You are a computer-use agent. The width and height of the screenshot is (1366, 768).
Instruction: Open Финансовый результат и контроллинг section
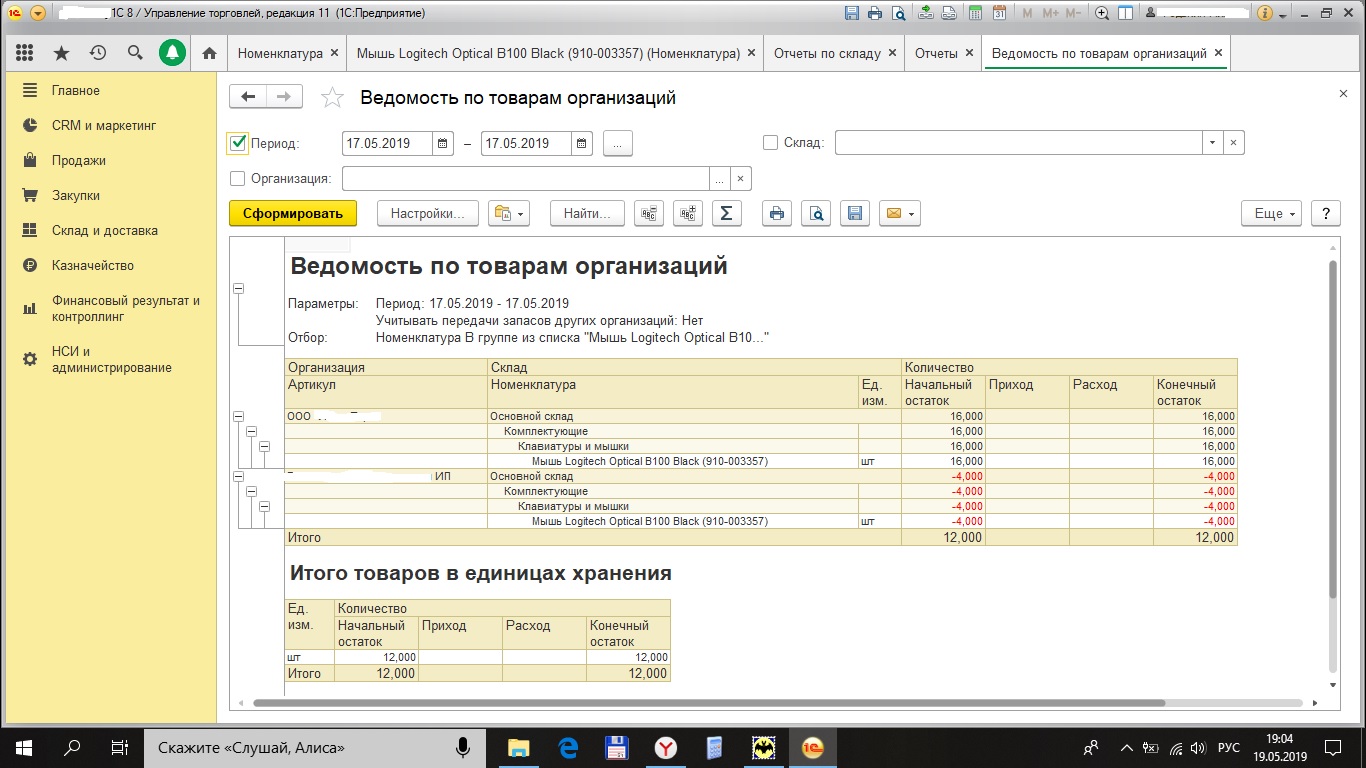tap(126, 308)
